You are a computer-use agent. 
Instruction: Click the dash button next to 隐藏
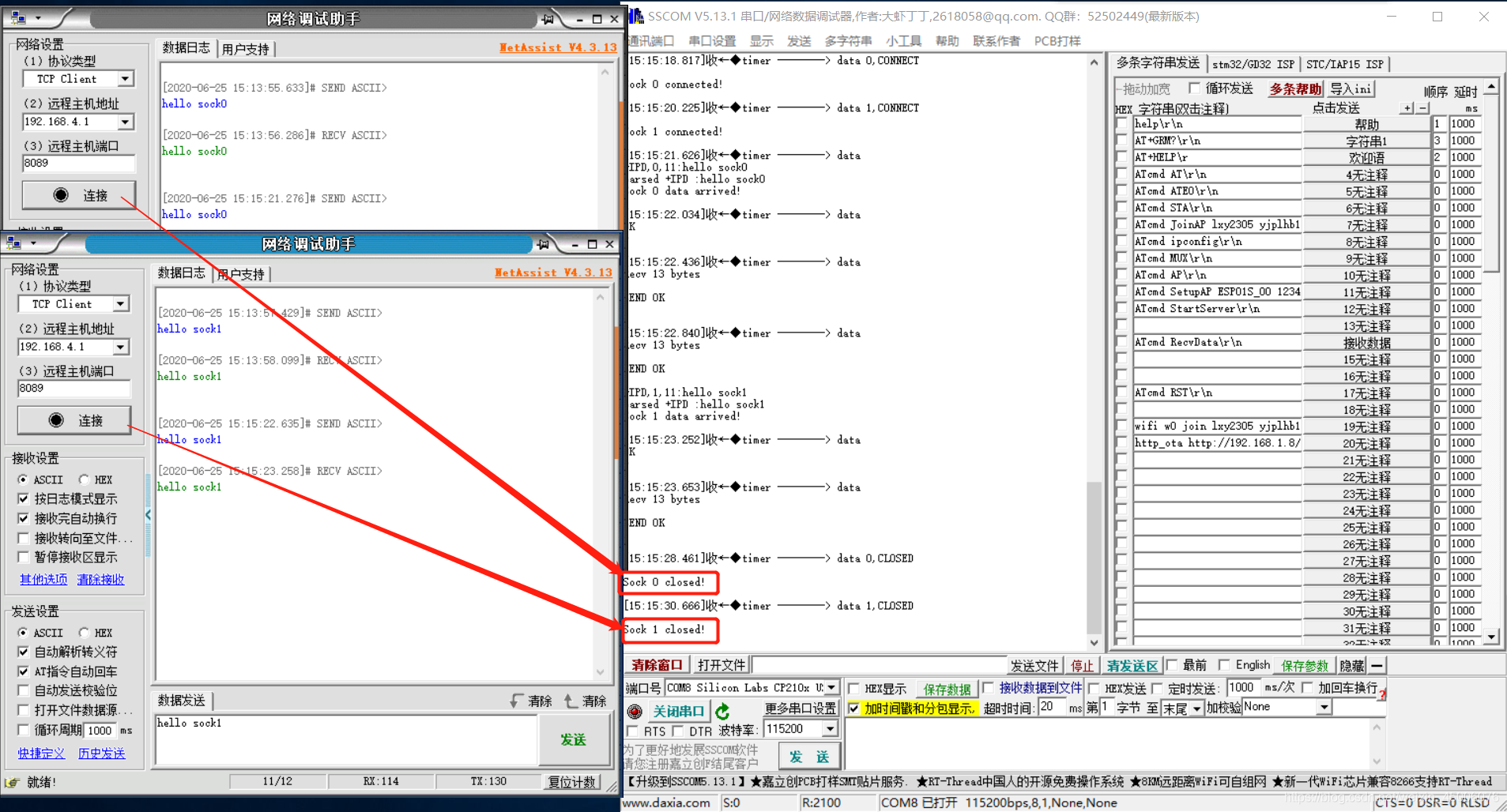1377,666
